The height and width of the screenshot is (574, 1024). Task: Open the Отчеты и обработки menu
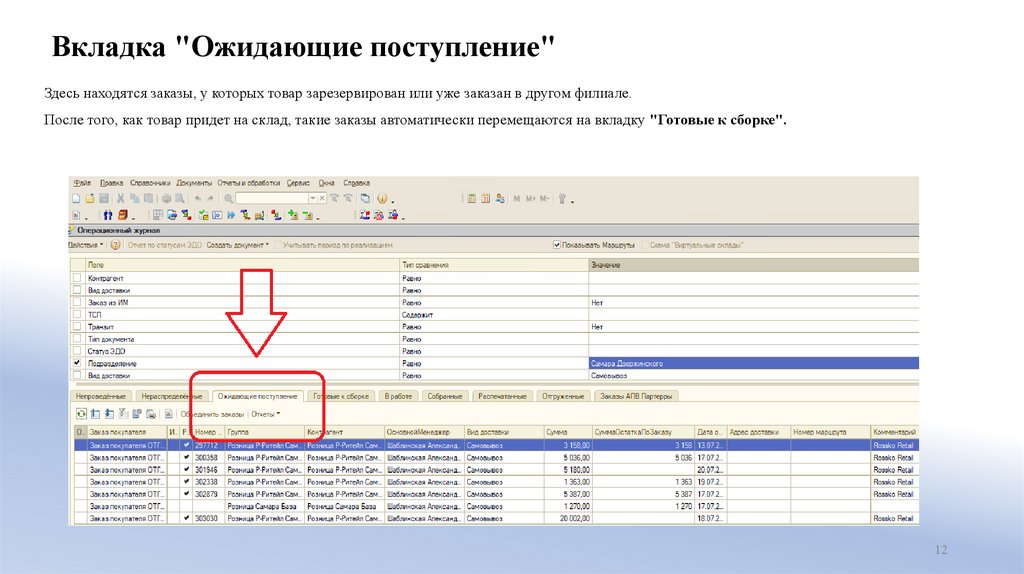[x=249, y=183]
